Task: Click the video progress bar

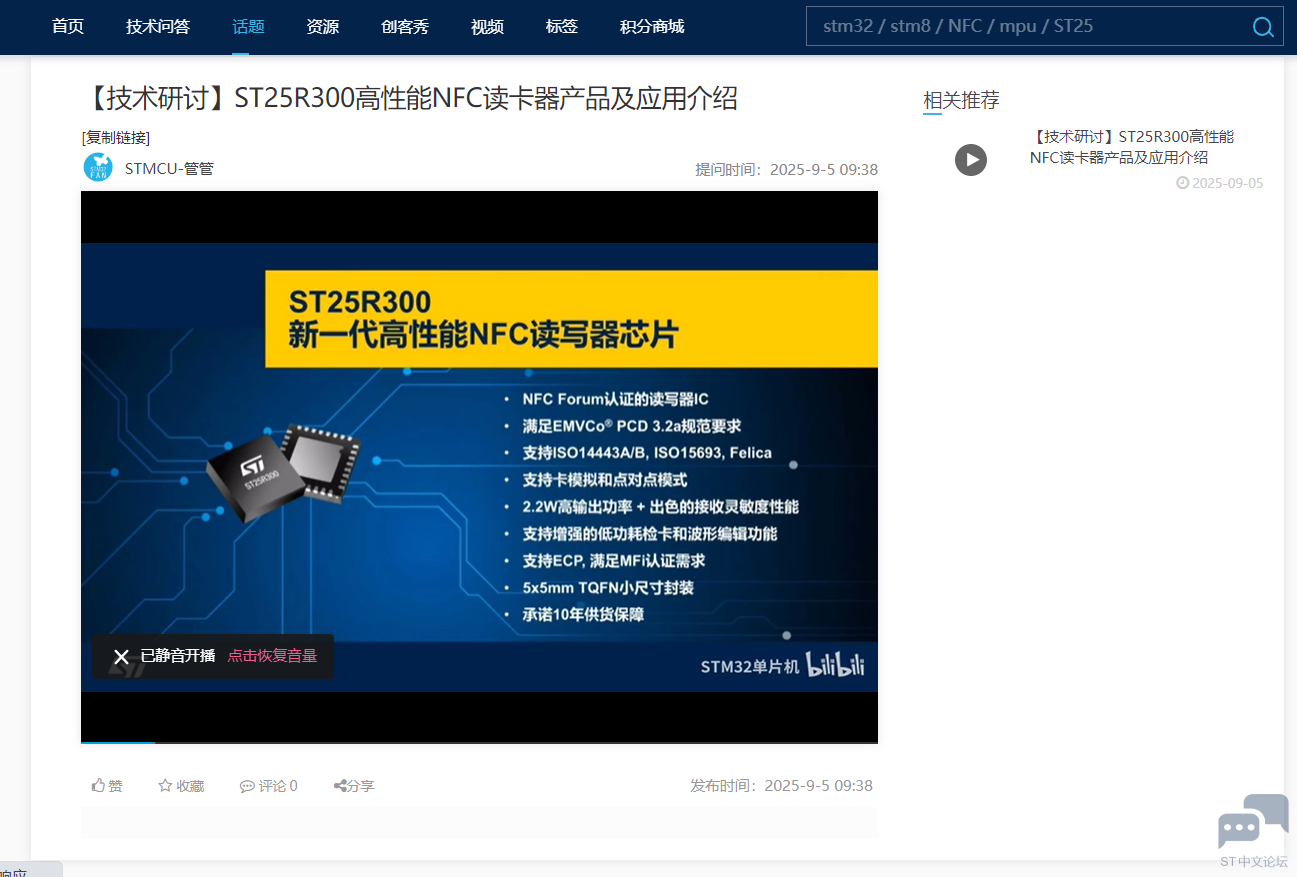Action: [x=479, y=742]
